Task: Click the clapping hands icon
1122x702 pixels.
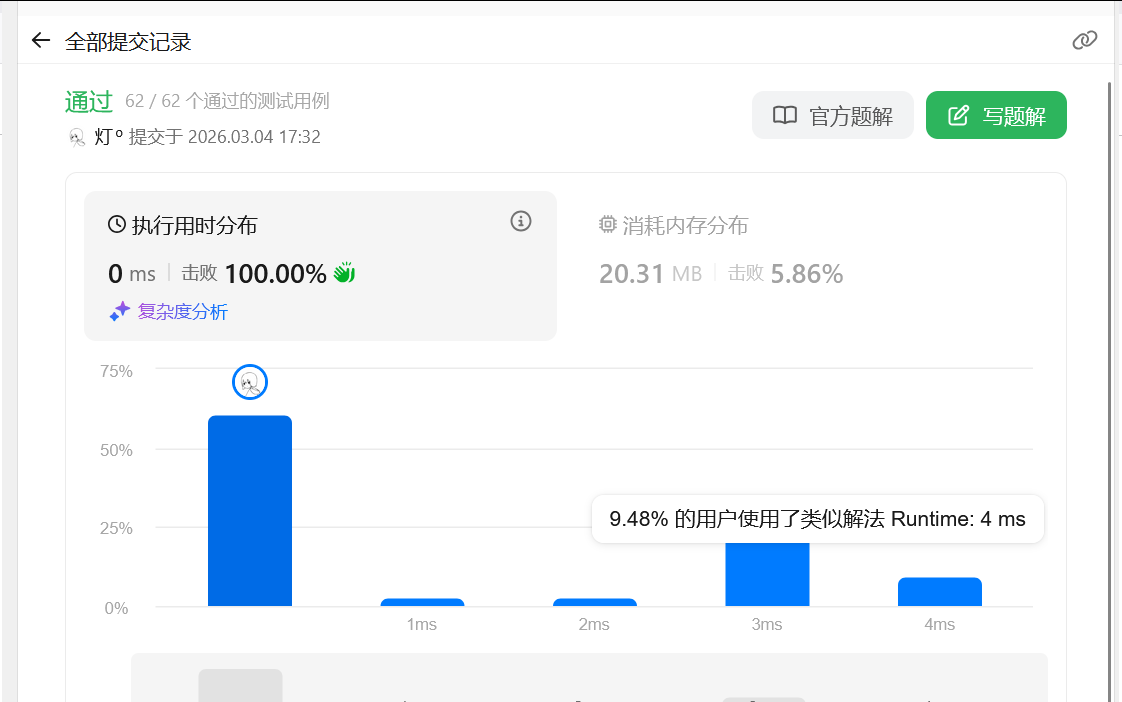Action: coord(344,273)
